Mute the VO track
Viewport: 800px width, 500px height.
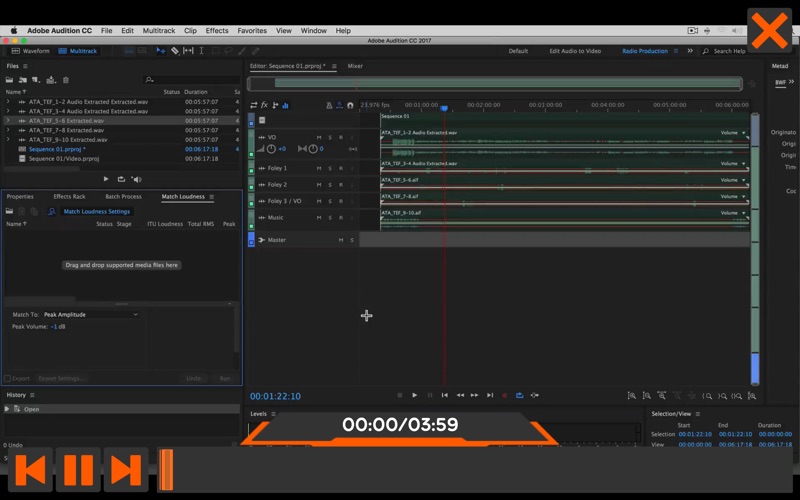pos(319,138)
